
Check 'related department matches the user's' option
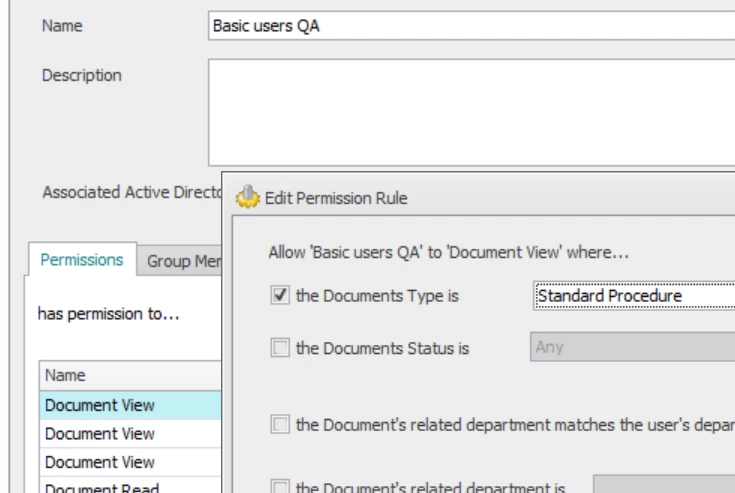click(x=280, y=426)
